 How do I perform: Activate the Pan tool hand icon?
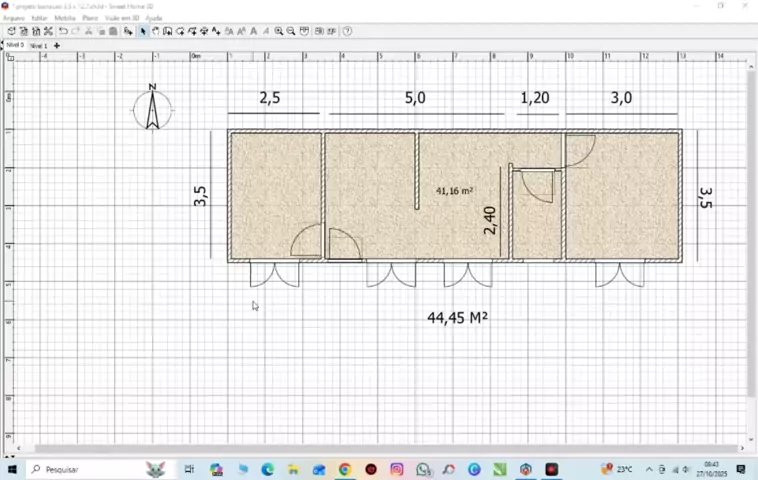[x=155, y=31]
